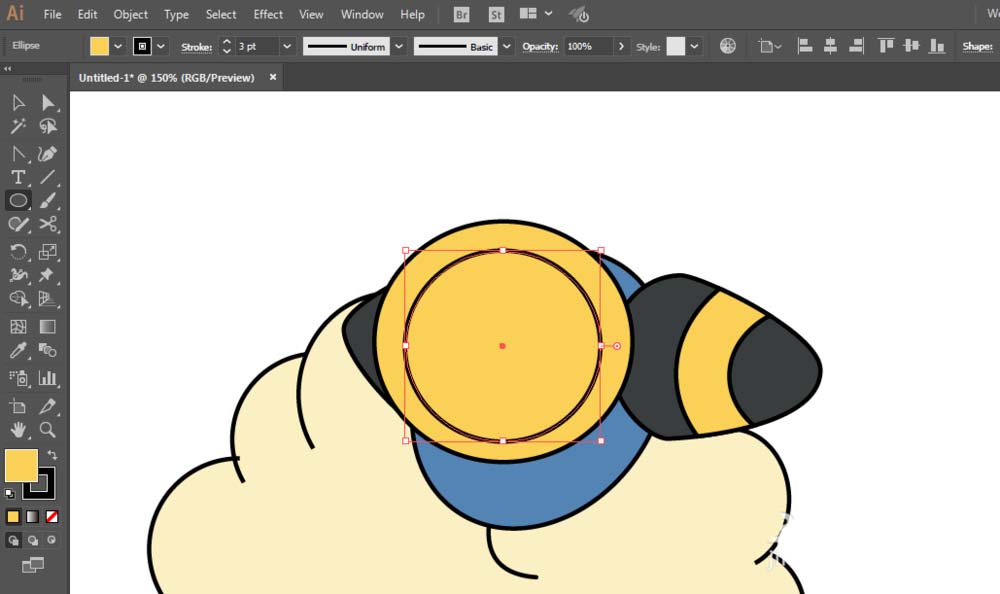1000x594 pixels.
Task: Choose the Symbol Sprayer tool
Action: (x=18, y=378)
